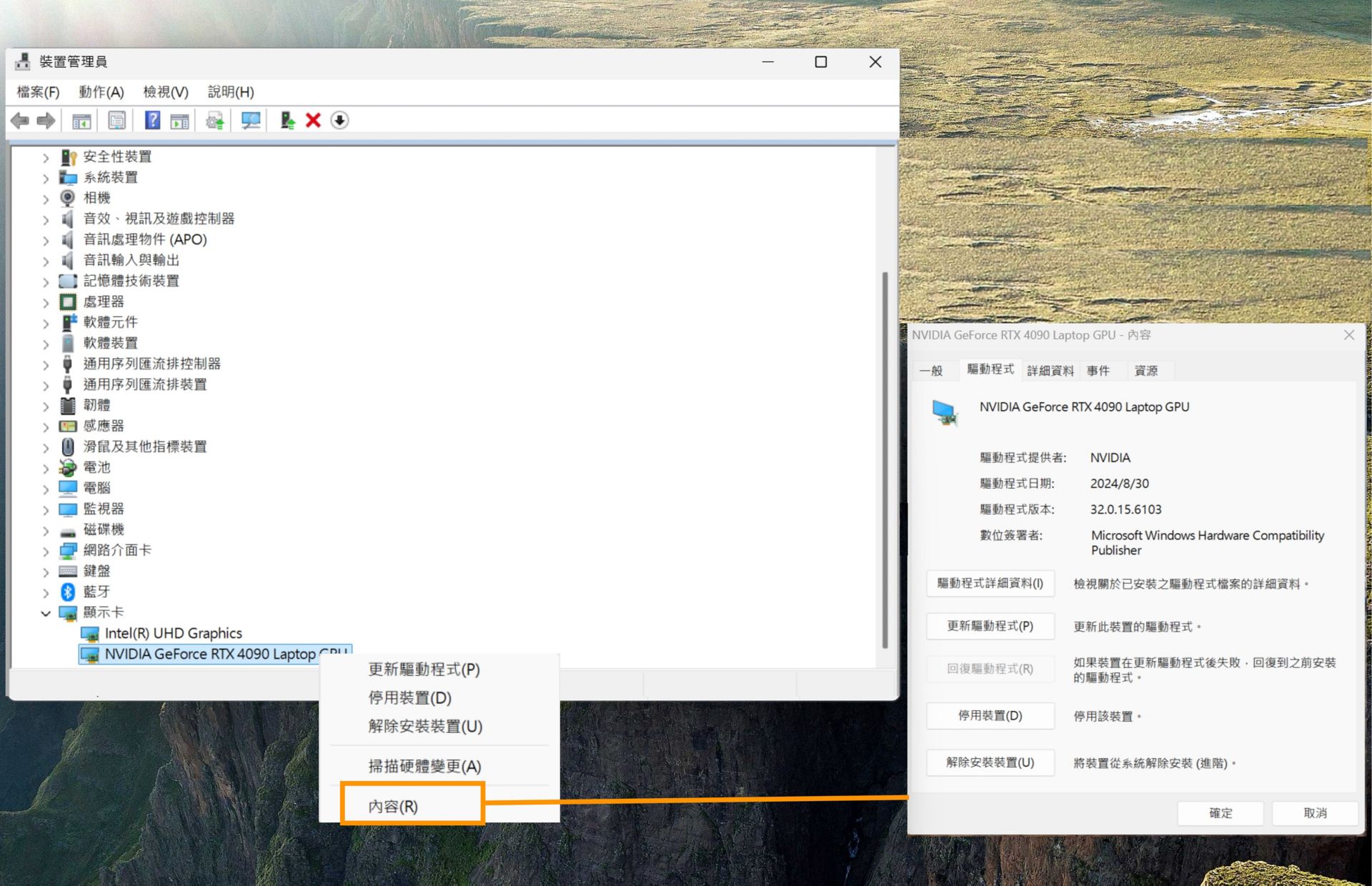Expand the 網路介面卡 category
Image resolution: width=1372 pixels, height=886 pixels.
pyautogui.click(x=46, y=550)
